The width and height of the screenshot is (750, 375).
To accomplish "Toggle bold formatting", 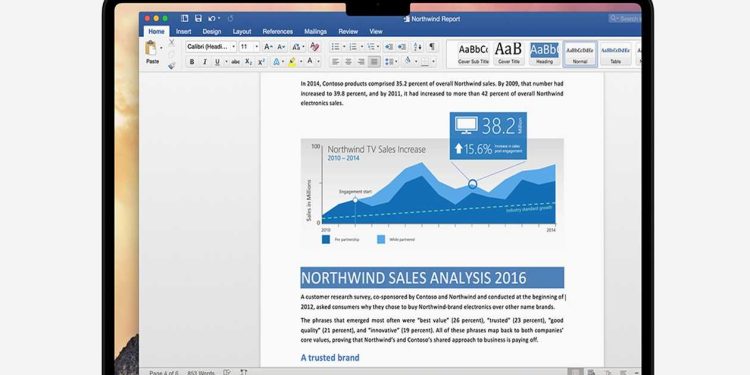I will click(x=192, y=62).
